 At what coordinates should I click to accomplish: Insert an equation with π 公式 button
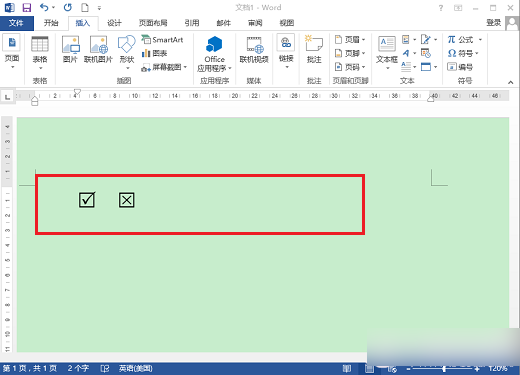pyautogui.click(x=465, y=40)
